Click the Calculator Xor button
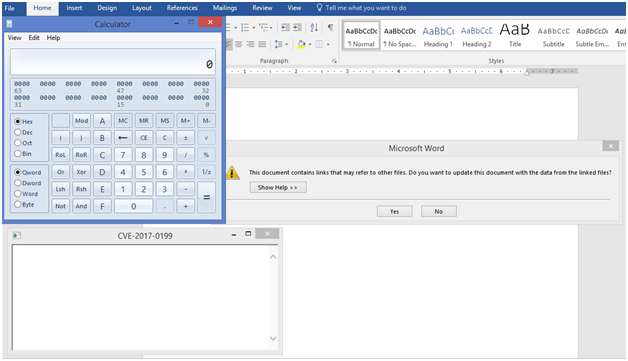The image size is (628, 361). click(x=81, y=172)
